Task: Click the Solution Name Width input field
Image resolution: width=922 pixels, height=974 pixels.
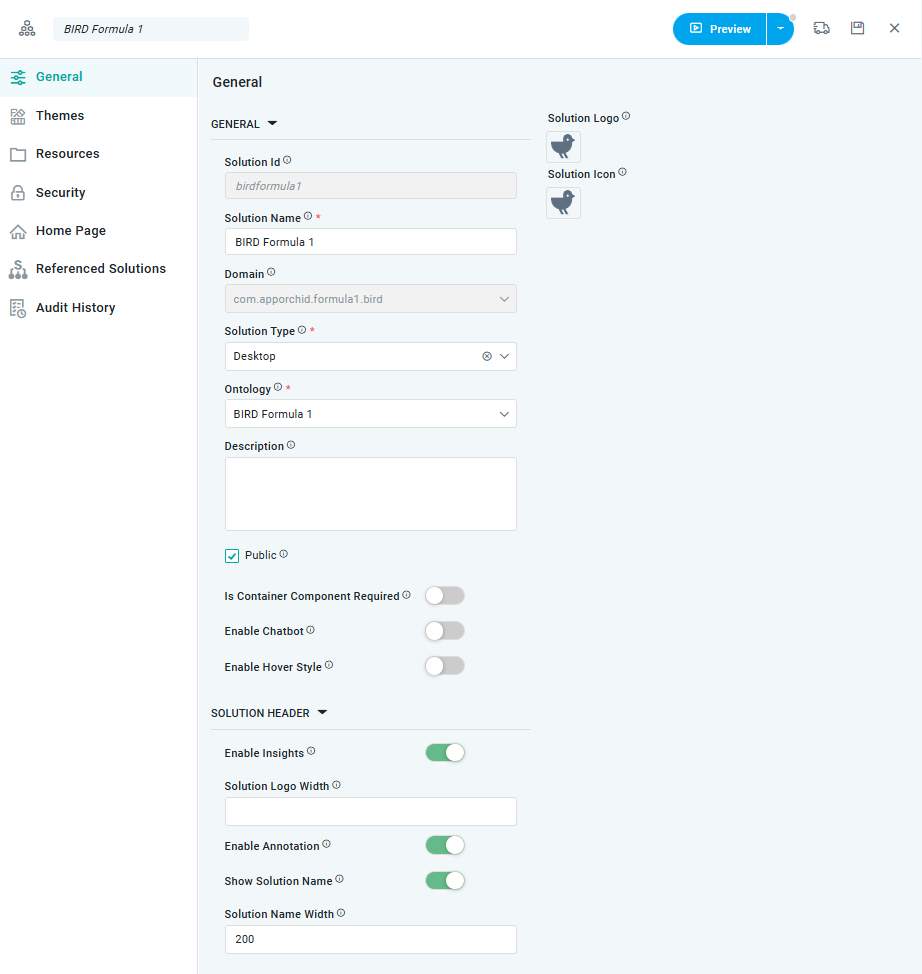Action: tap(370, 940)
